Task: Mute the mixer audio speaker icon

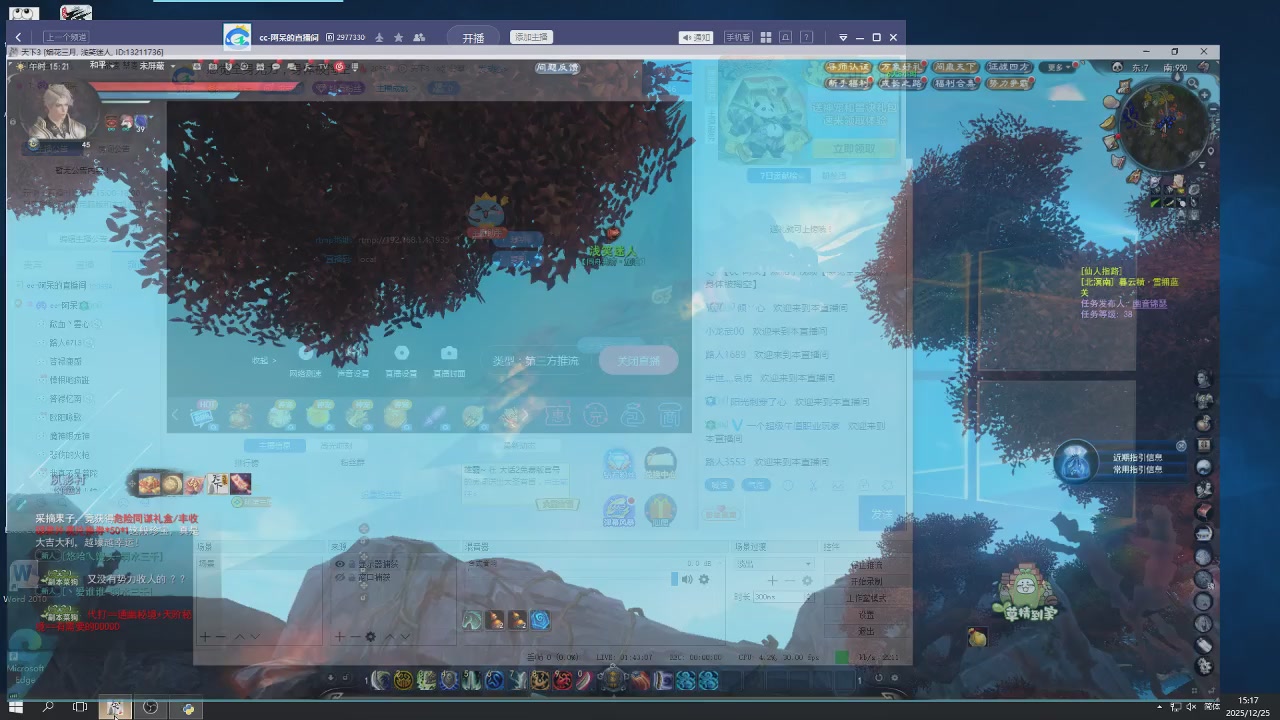Action: coord(687,579)
